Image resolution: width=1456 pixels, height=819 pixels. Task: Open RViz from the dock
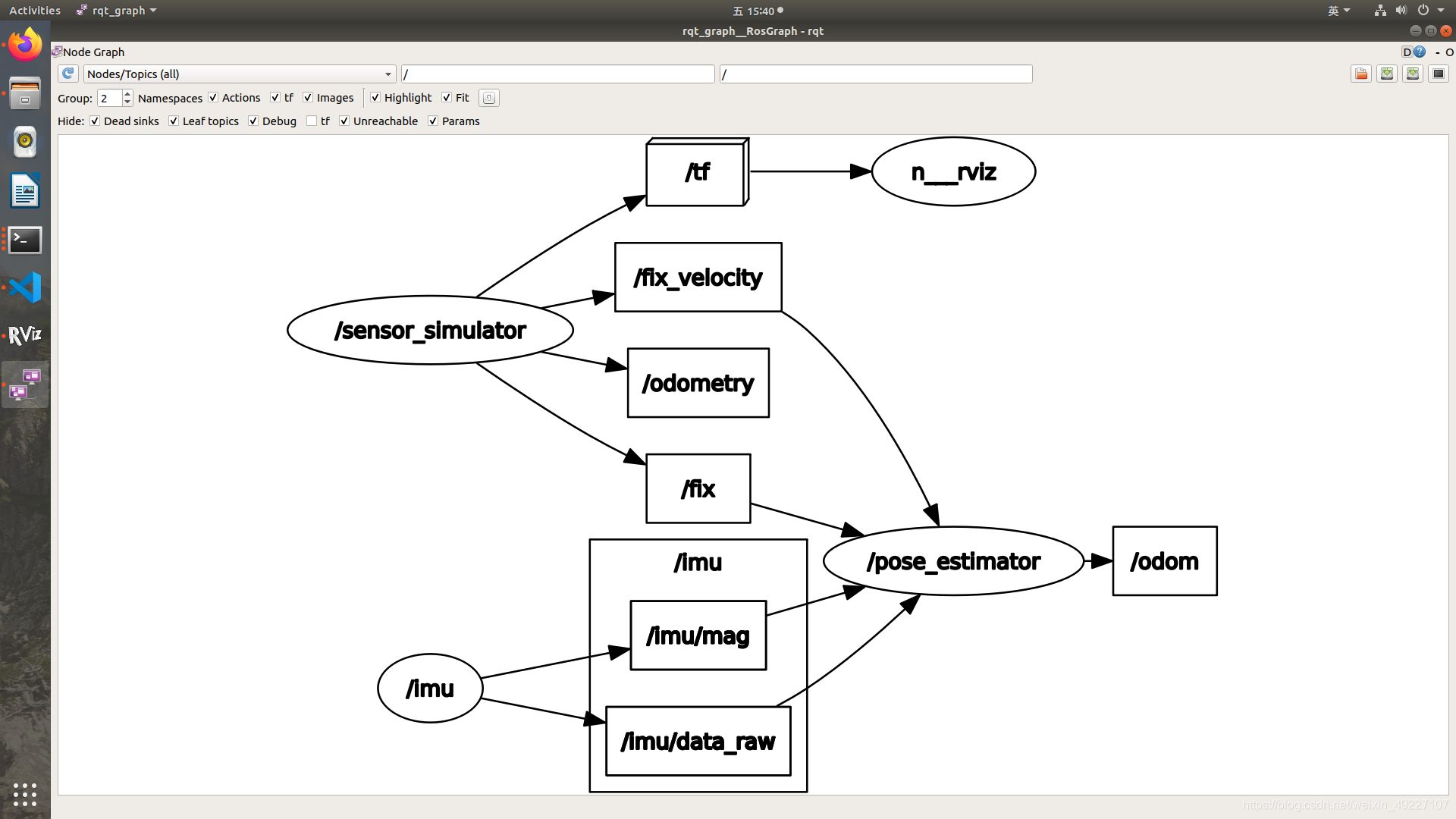coord(25,335)
